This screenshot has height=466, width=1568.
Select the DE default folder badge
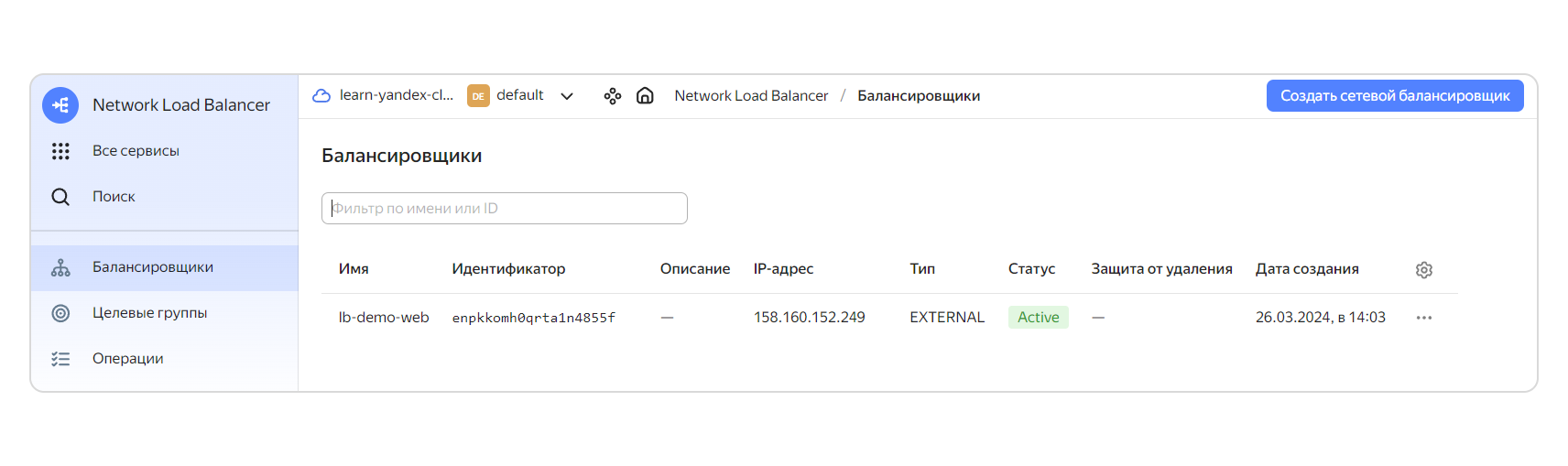point(478,96)
